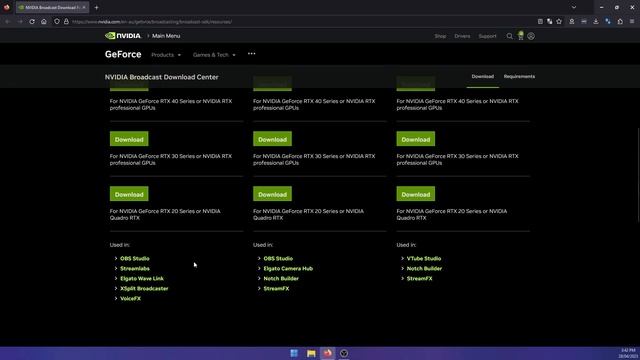
Task: Download first column RTX 20 Series package
Action: click(x=129, y=194)
